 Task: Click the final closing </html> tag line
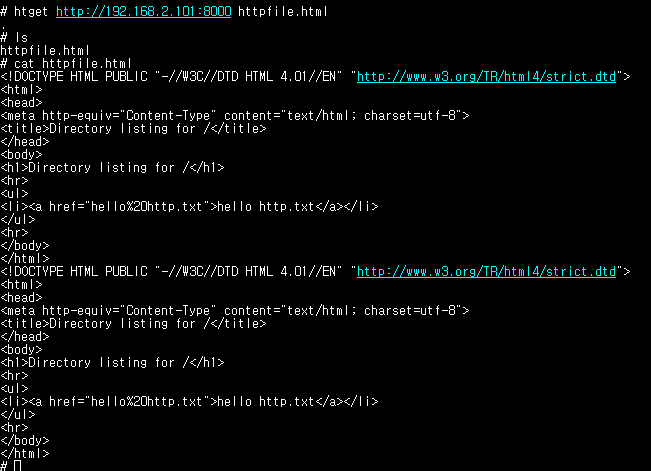(x=24, y=454)
